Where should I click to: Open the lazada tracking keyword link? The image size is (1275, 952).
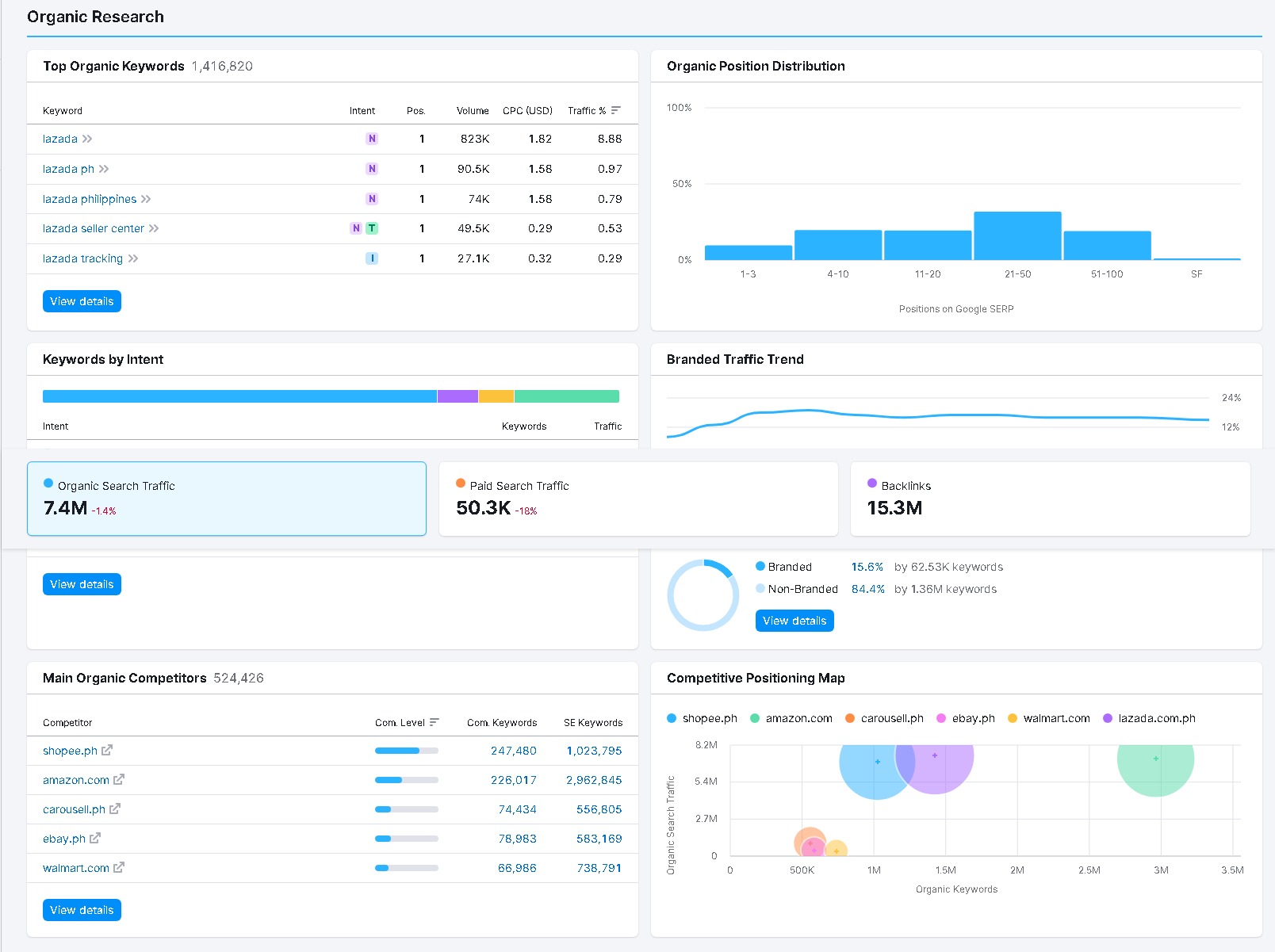coord(82,258)
